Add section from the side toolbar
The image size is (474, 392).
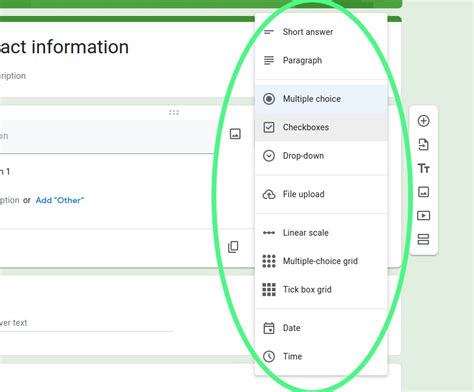click(x=423, y=239)
